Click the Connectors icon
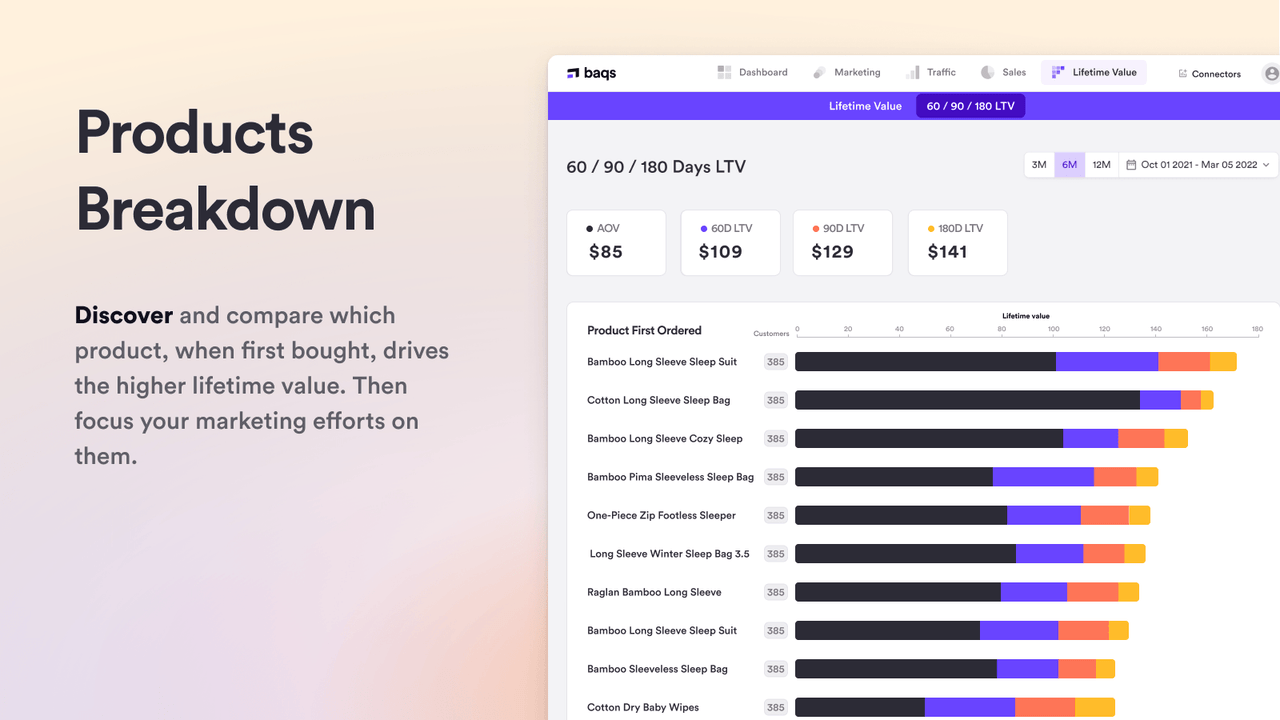Viewport: 1280px width, 720px height. pos(1183,74)
